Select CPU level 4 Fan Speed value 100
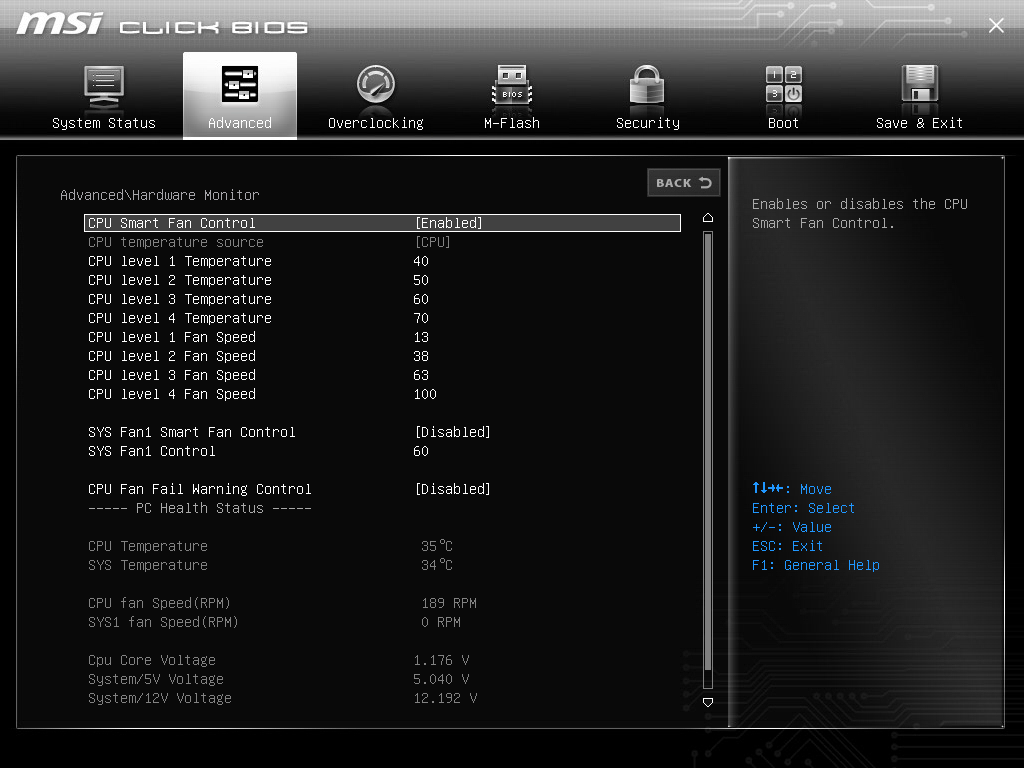This screenshot has width=1024, height=768. (x=425, y=394)
